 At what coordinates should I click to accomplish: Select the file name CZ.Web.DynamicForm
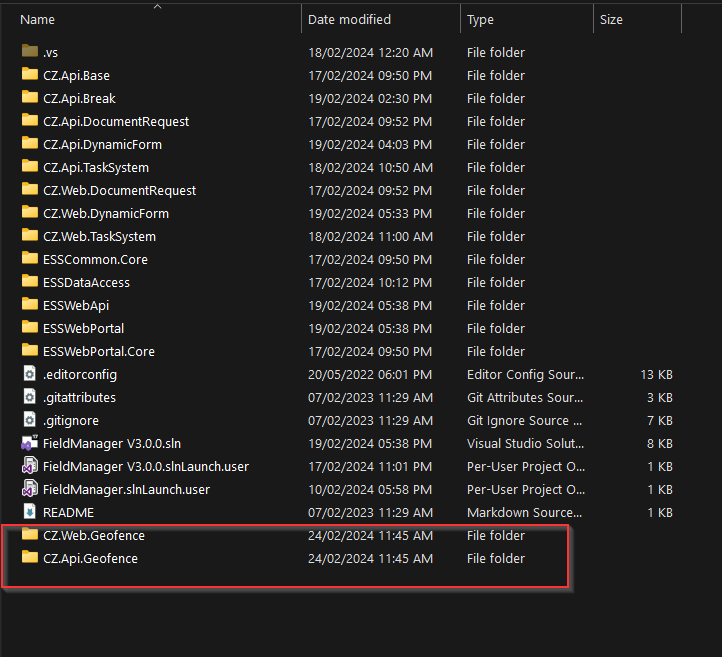tap(106, 214)
